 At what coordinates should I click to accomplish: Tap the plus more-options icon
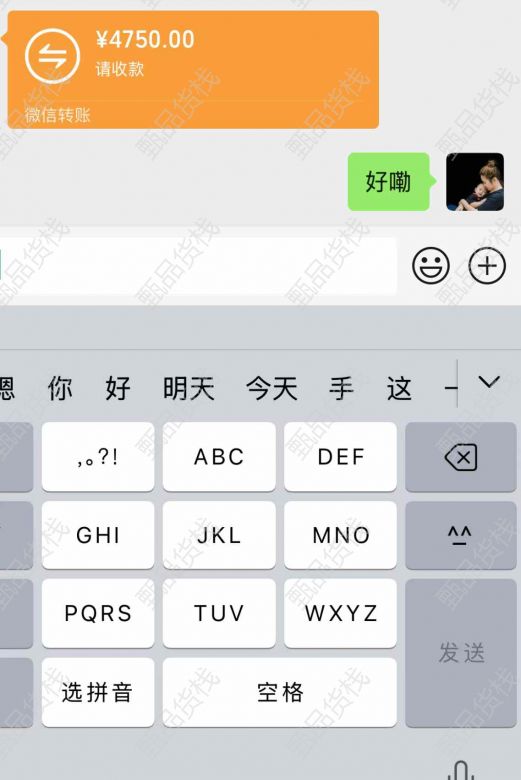pos(487,266)
